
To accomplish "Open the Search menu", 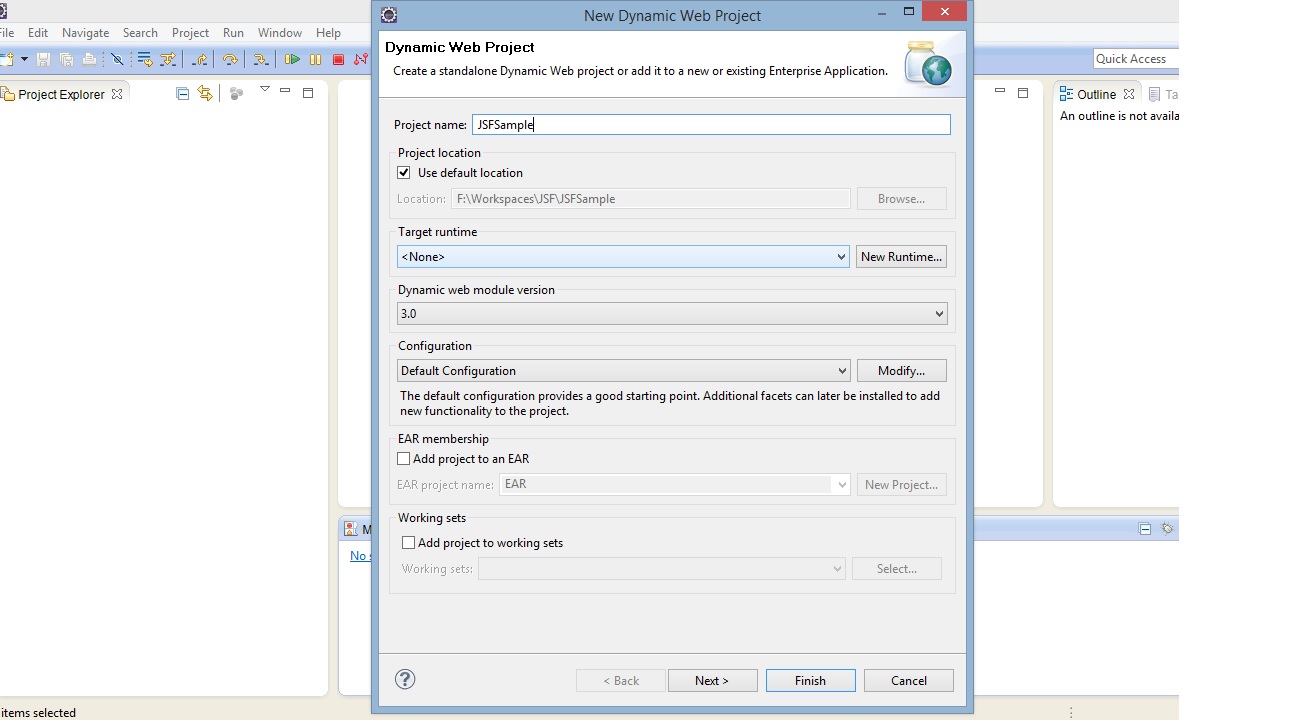I will (140, 33).
